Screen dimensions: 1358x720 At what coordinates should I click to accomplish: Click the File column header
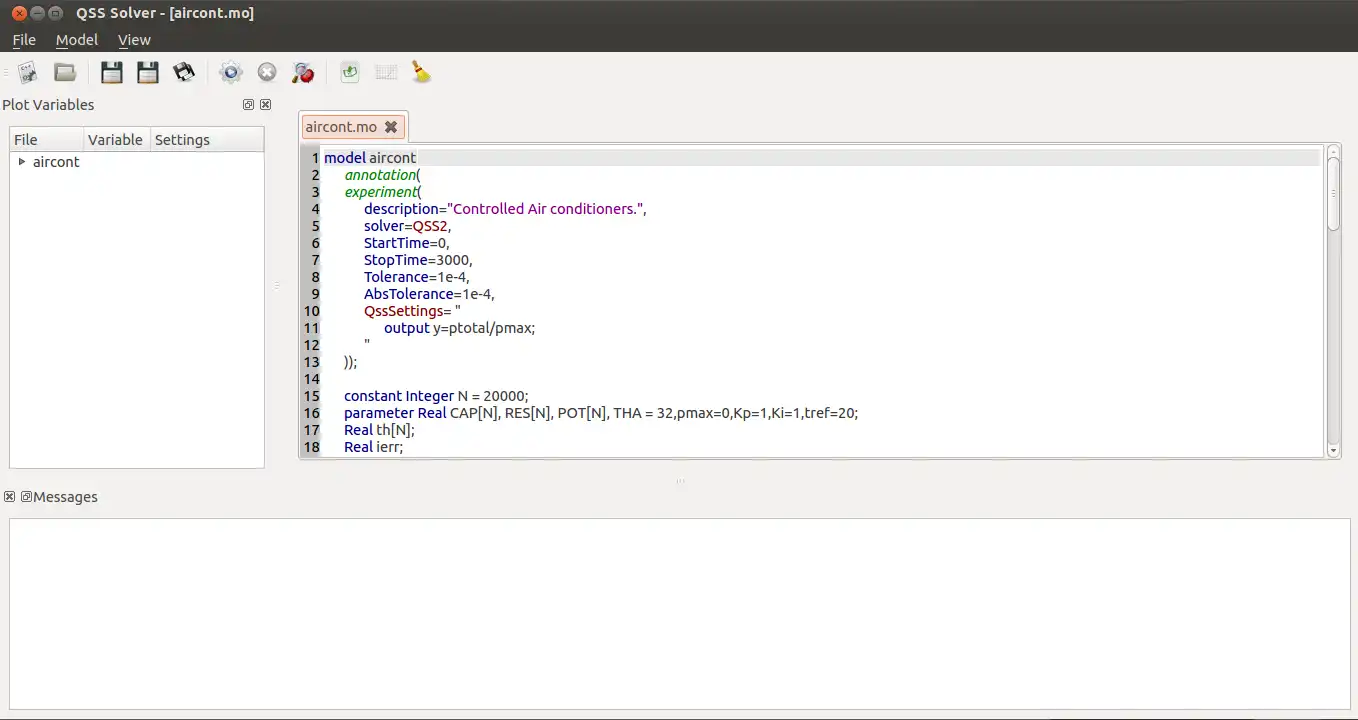pos(46,140)
